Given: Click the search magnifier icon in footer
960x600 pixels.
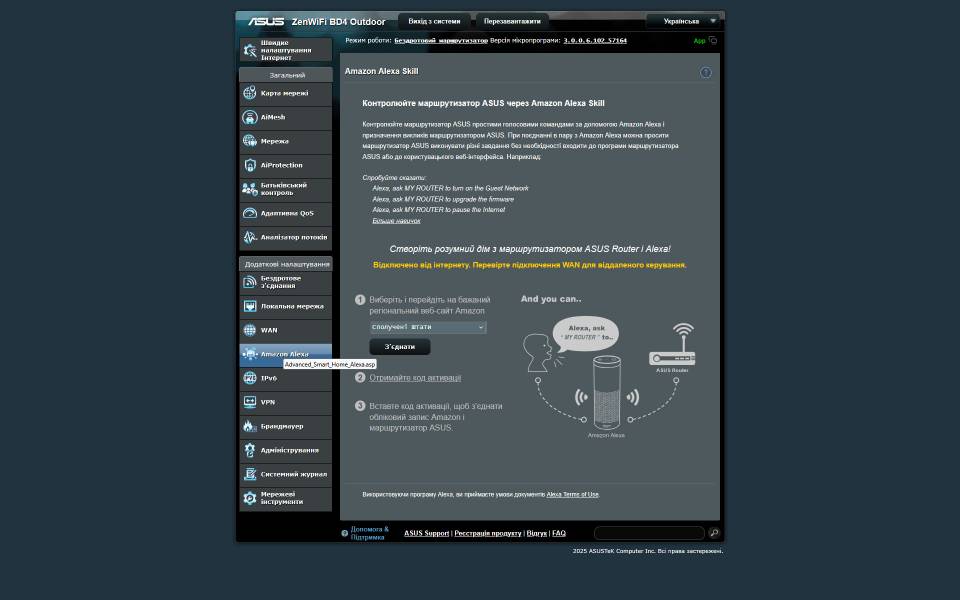Looking at the screenshot, I should tap(713, 533).
